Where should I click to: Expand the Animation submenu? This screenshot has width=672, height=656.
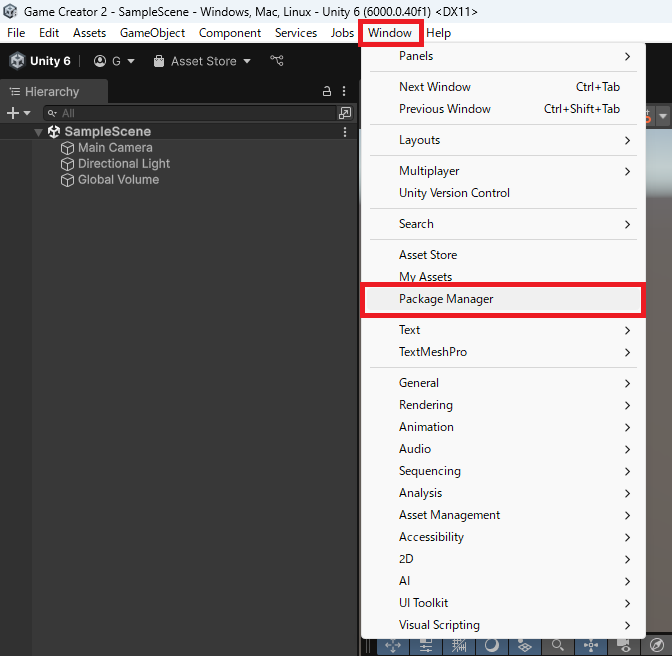tap(503, 427)
